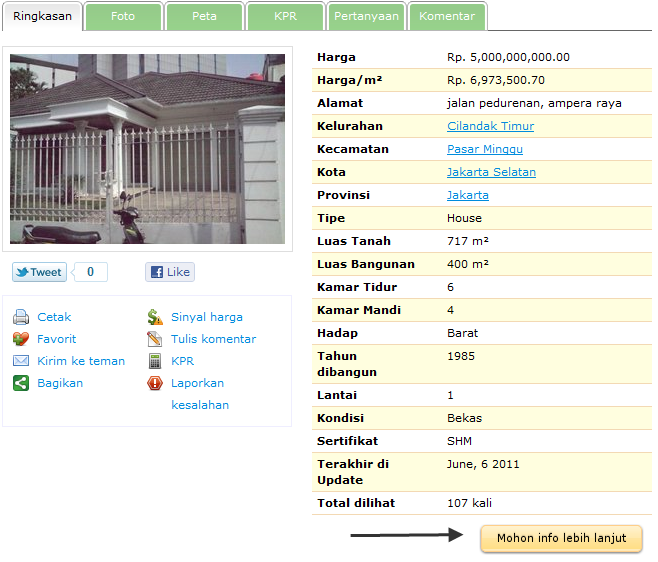Select the value Rp. 6,973,500.70
The image size is (658, 562).
click(496, 81)
